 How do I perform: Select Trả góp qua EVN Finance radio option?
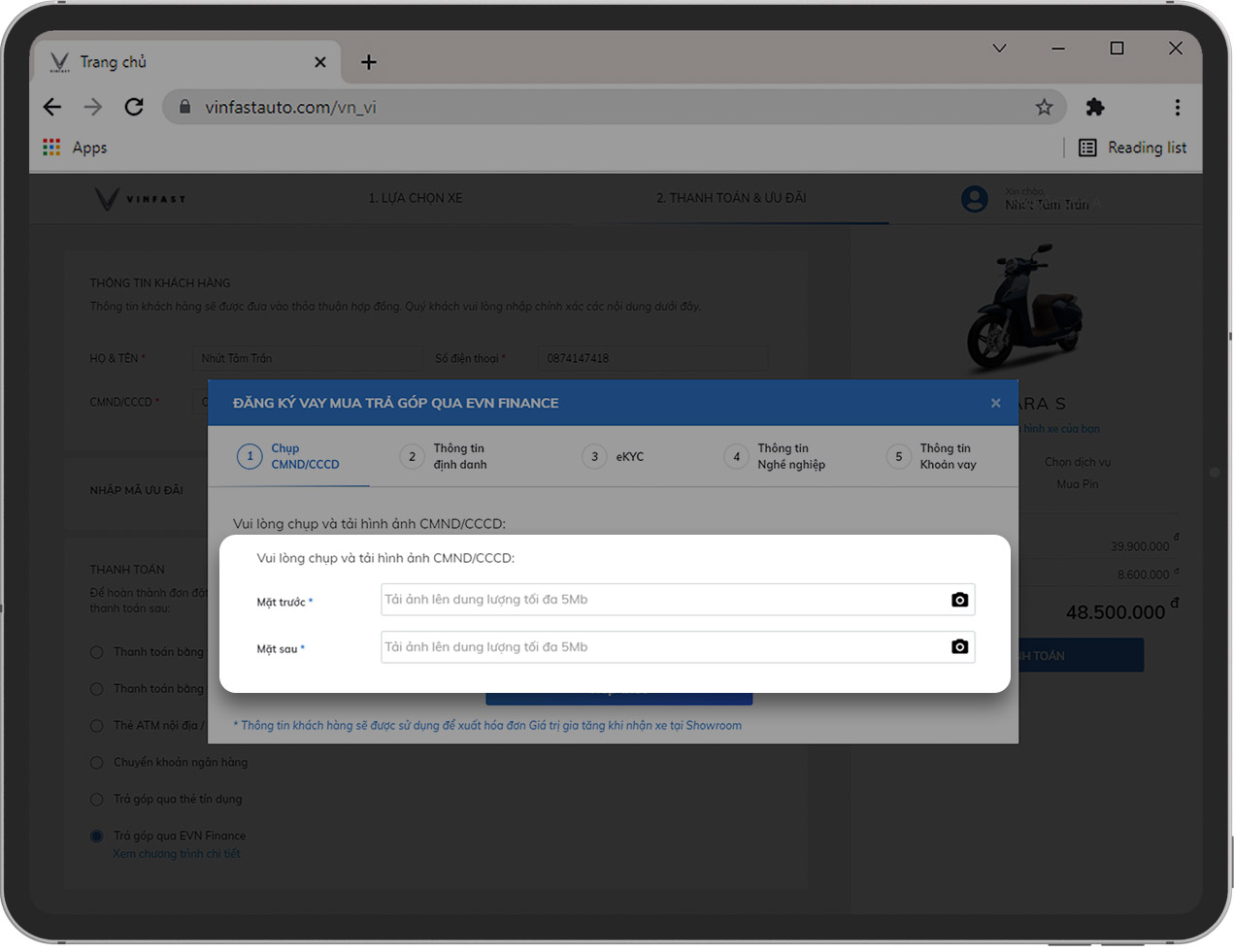pyautogui.click(x=97, y=836)
